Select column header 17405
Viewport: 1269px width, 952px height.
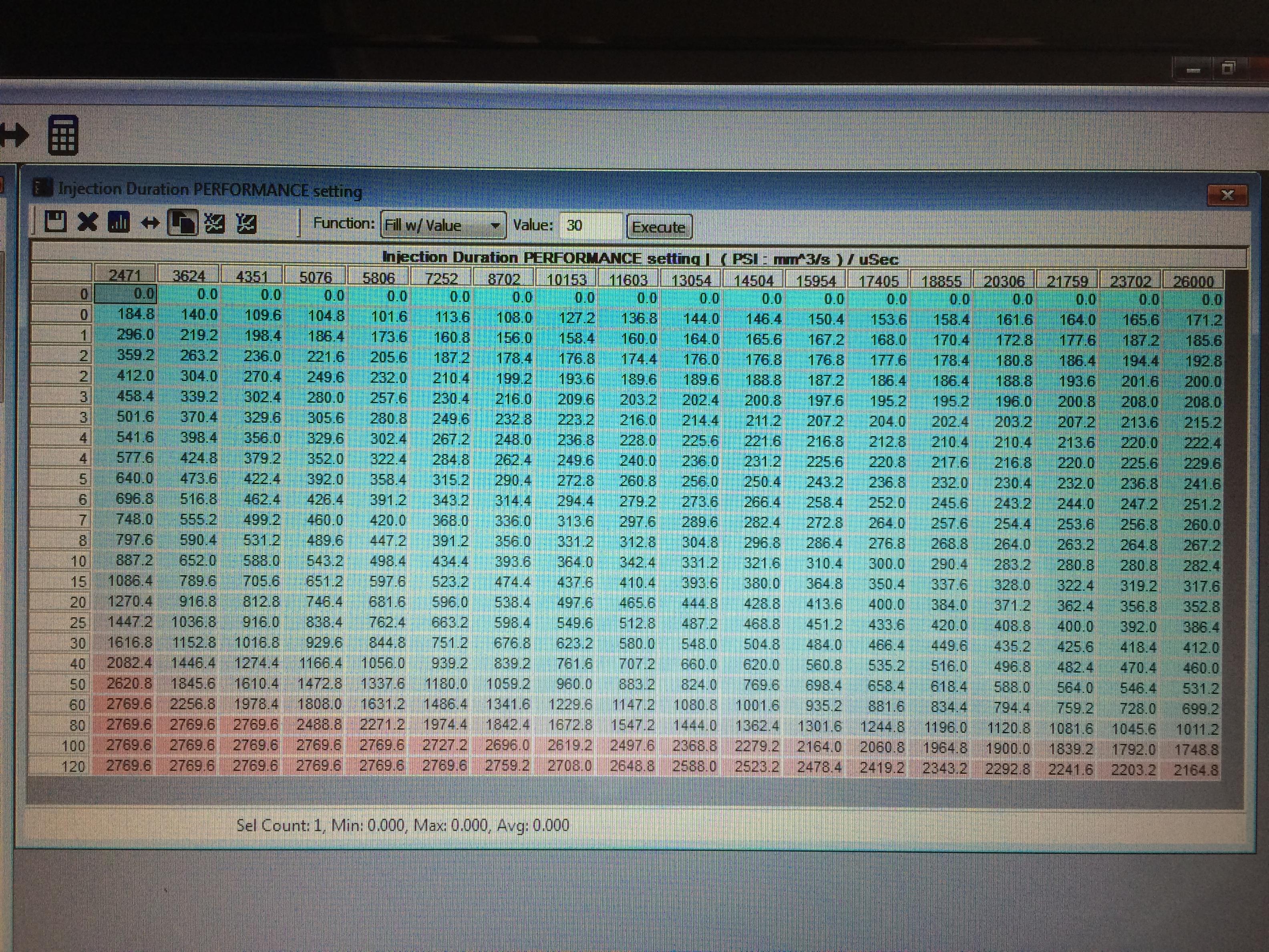coord(879,281)
